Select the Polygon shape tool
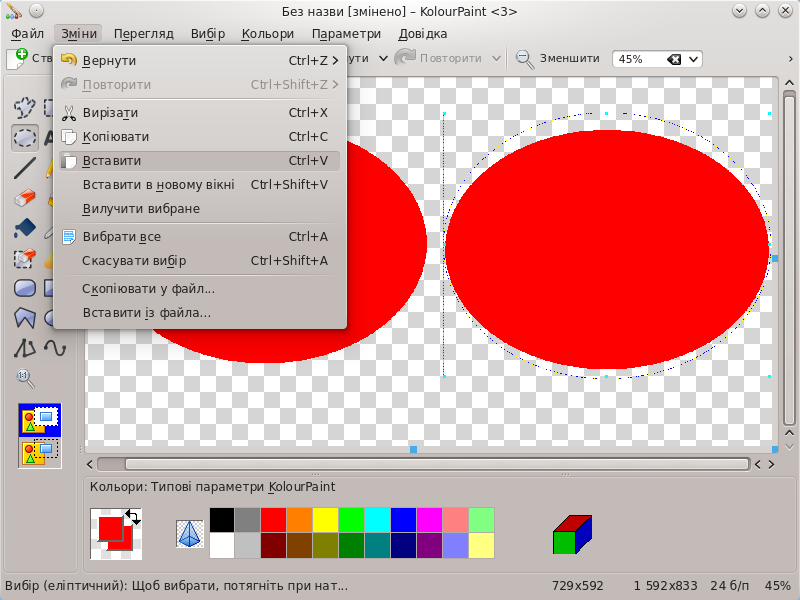Screen dimensions: 800x600 coord(24,318)
